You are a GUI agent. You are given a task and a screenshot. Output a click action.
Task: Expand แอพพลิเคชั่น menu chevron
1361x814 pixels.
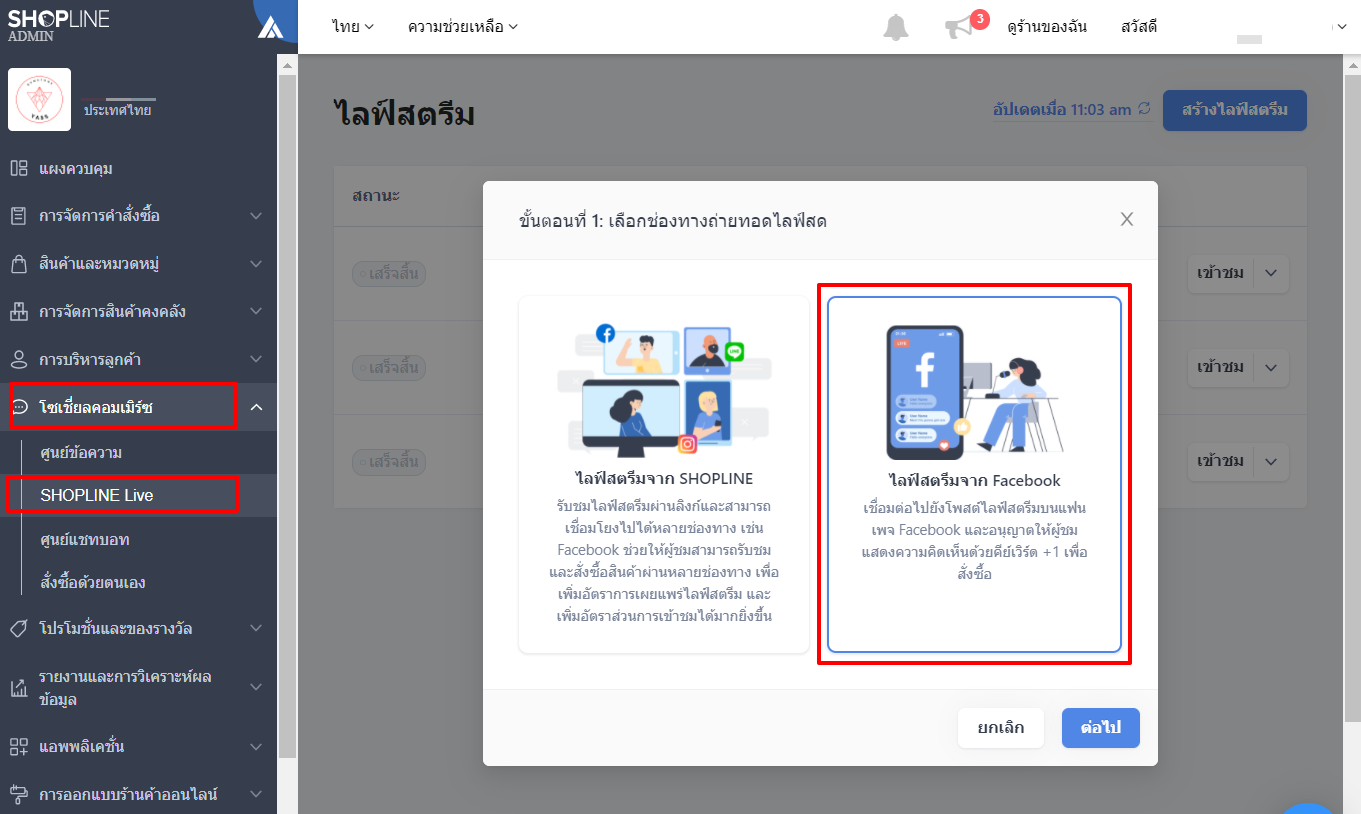pyautogui.click(x=256, y=747)
